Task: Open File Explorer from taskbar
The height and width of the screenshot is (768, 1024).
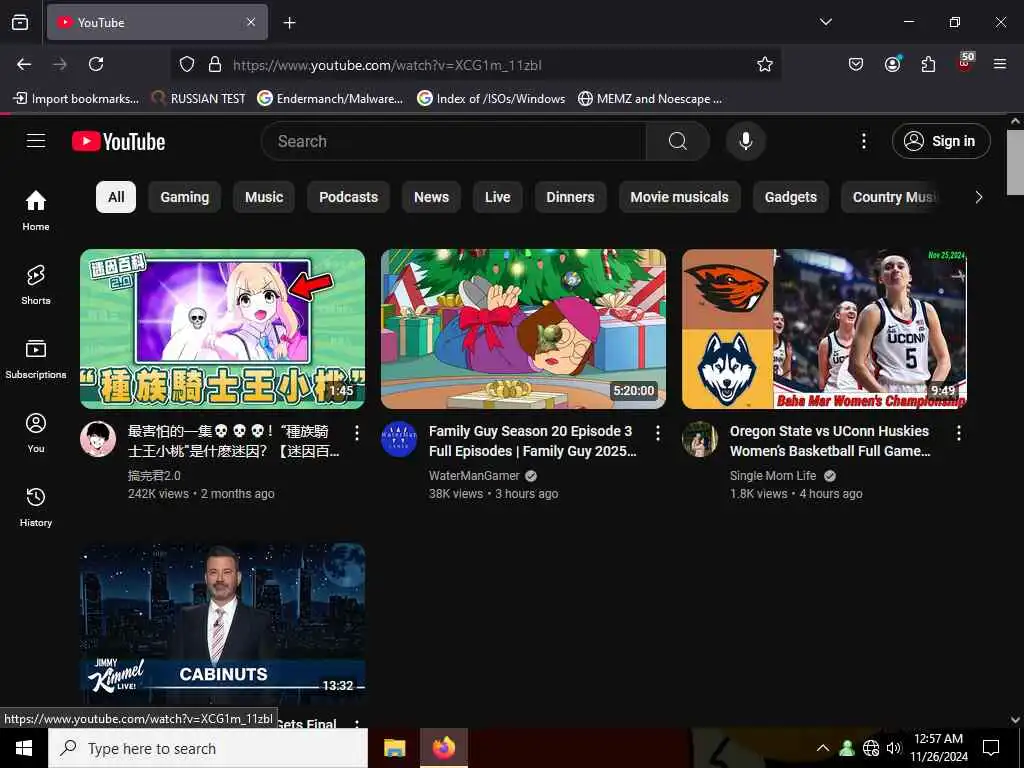Action: coord(394,748)
